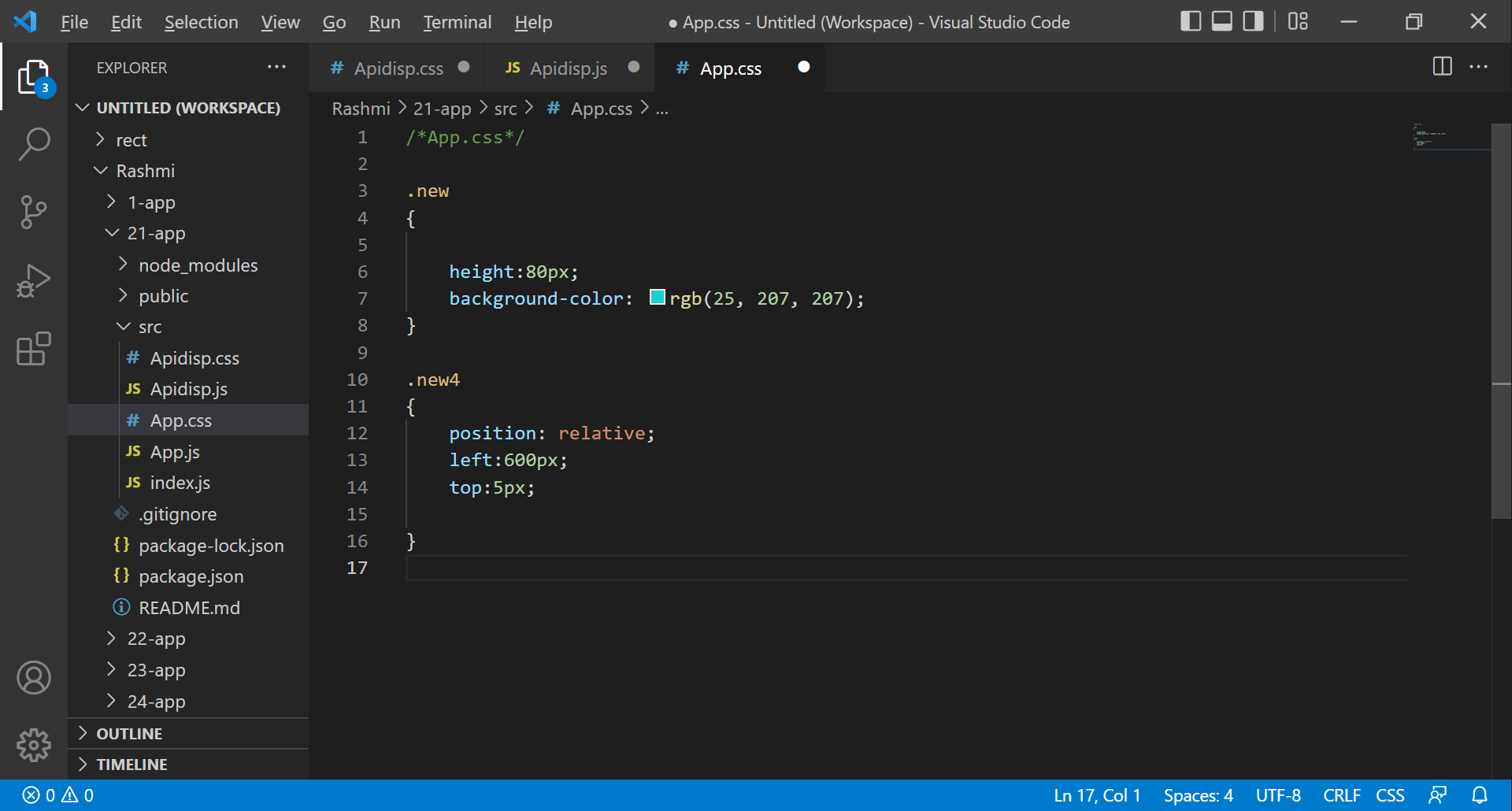The height and width of the screenshot is (811, 1512).
Task: Open the File menu
Action: click(75, 22)
